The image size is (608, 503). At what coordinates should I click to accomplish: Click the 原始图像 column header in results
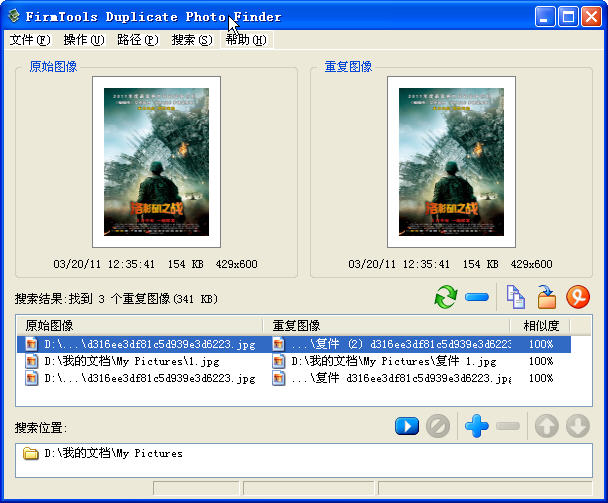point(140,325)
